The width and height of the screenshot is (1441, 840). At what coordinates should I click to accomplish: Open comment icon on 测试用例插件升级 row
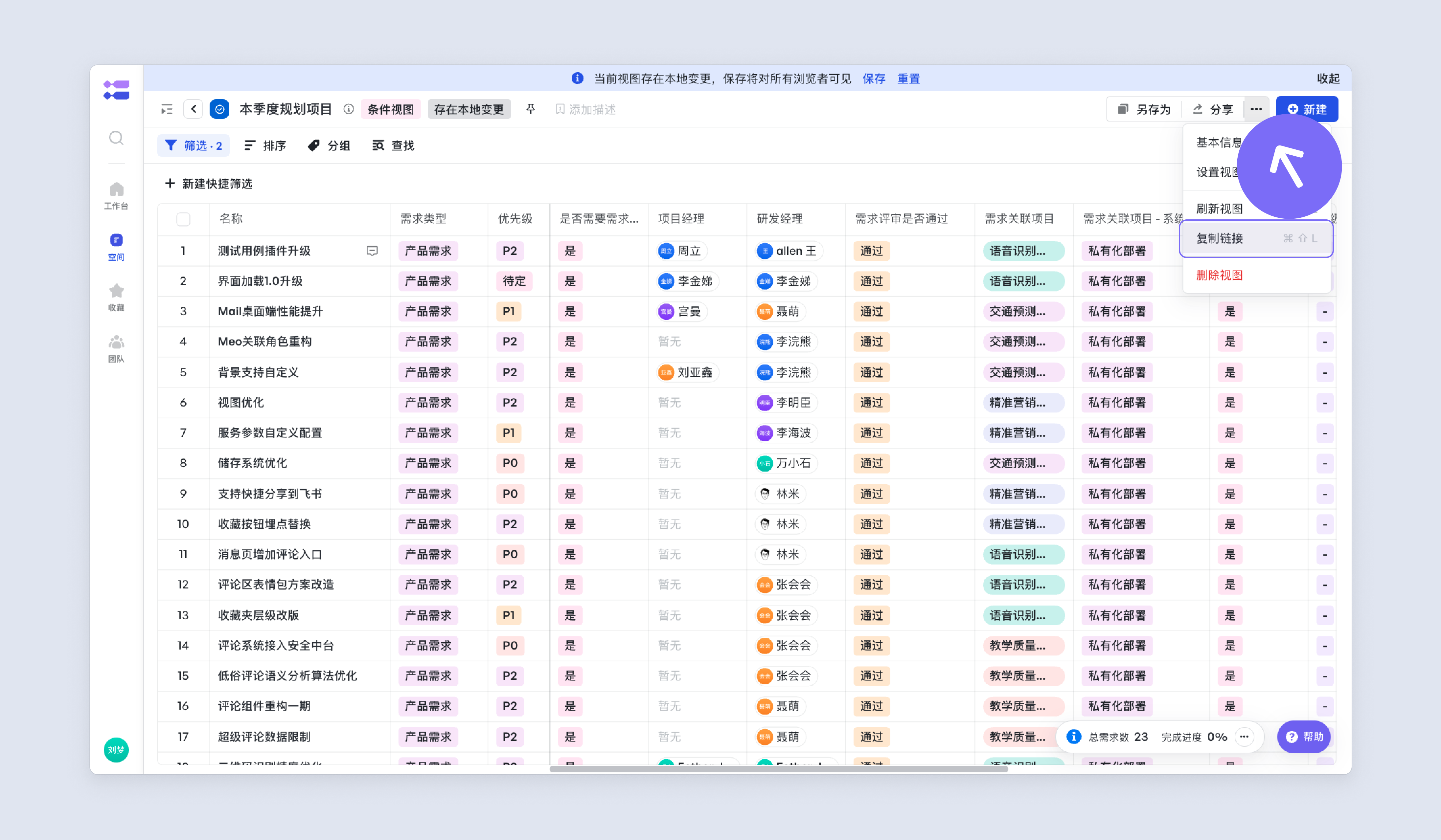(x=372, y=251)
